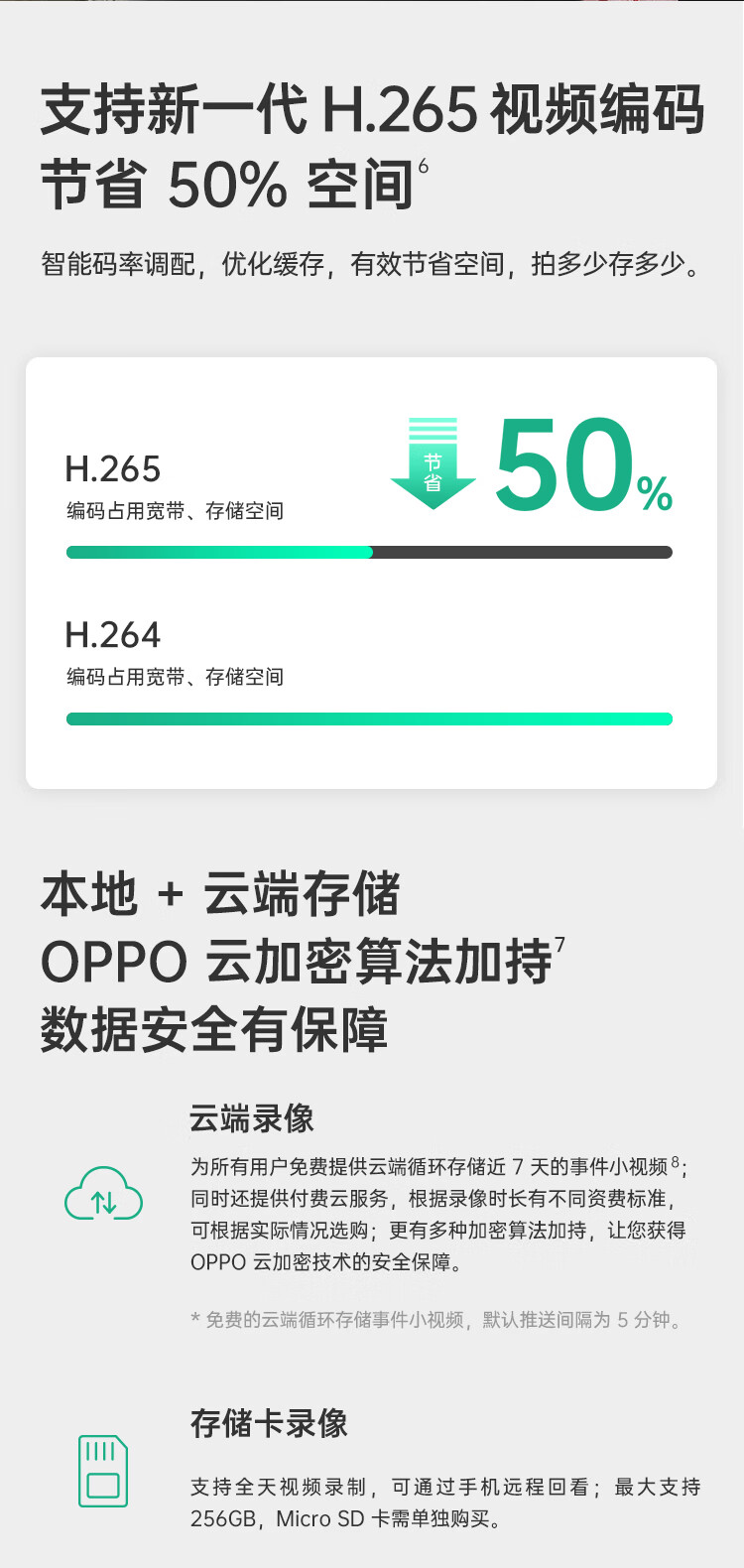This screenshot has height=1568, width=744.
Task: Click the 256GB Micro SD description text
Action: (x=445, y=1503)
